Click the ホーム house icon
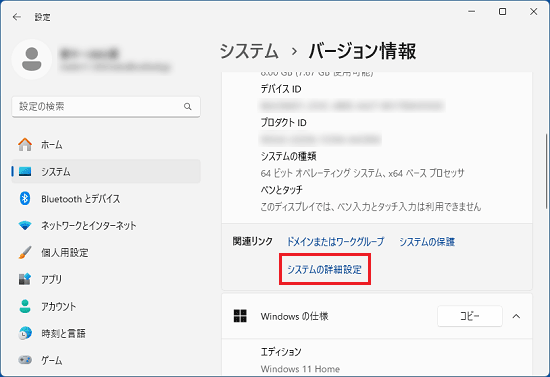The image size is (550, 377). click(x=25, y=144)
